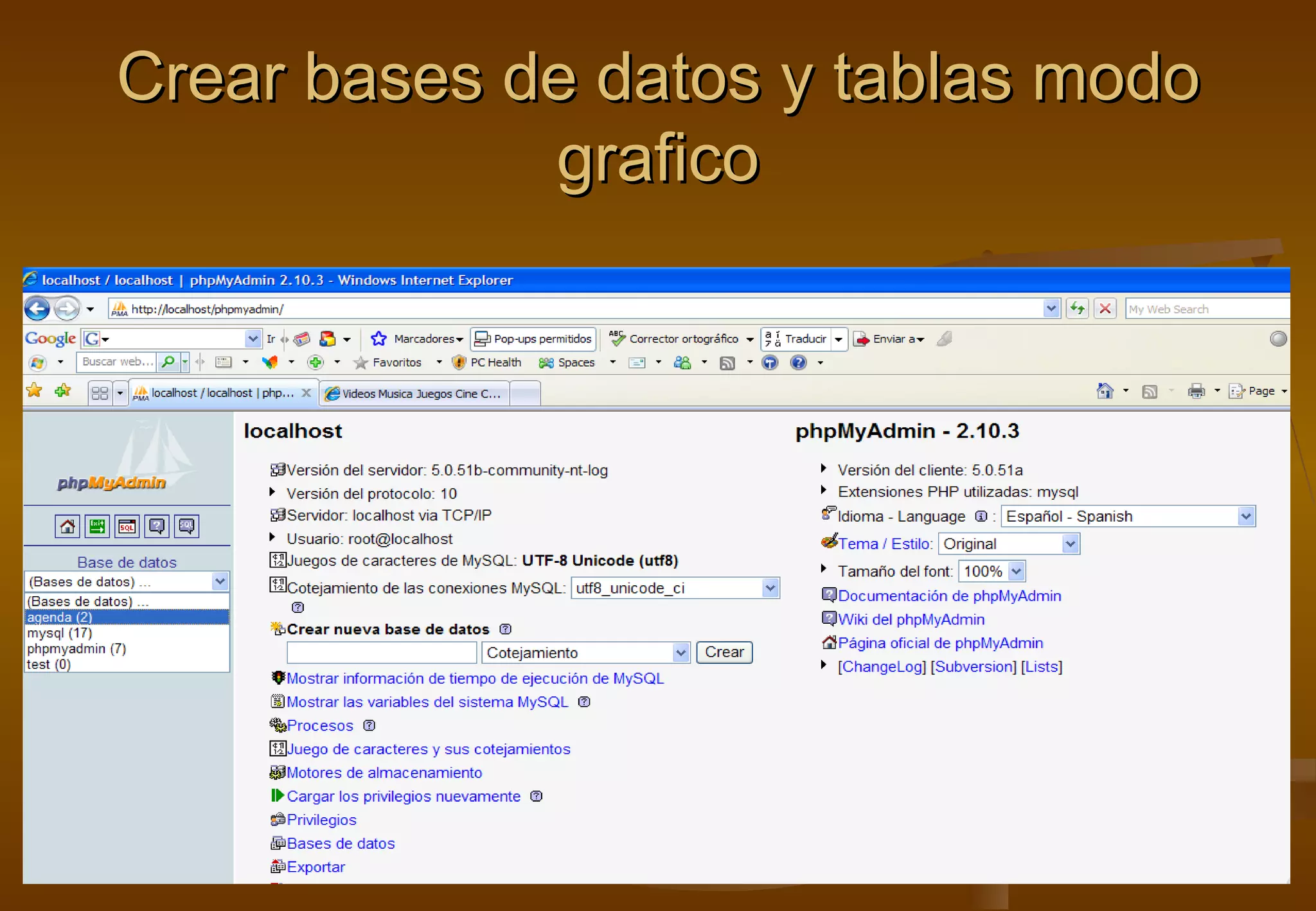Open the Procesos link

click(320, 725)
